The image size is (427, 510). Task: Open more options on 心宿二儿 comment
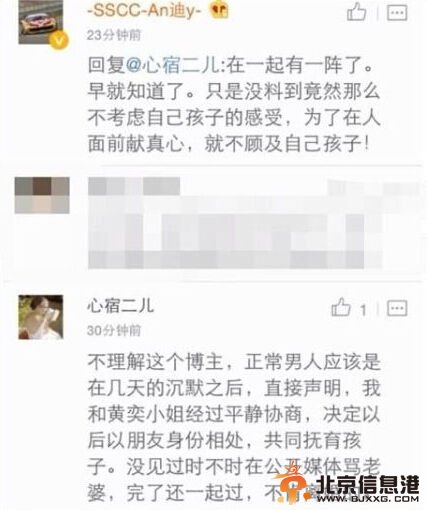pos(397,308)
